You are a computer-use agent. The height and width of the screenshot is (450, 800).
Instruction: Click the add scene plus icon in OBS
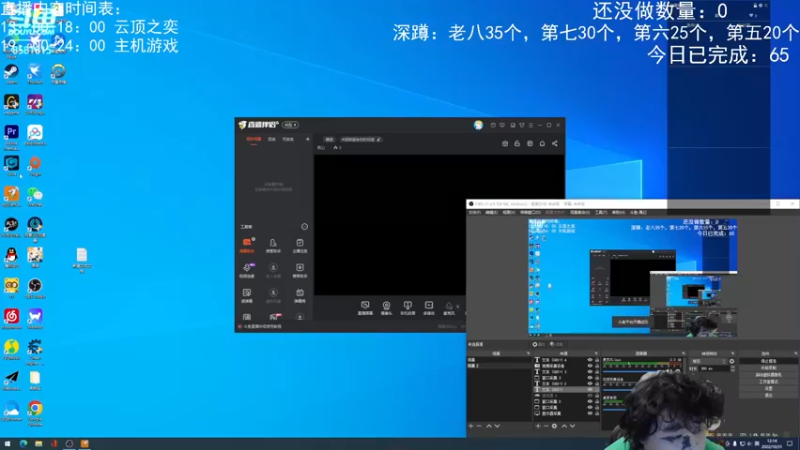(470, 426)
